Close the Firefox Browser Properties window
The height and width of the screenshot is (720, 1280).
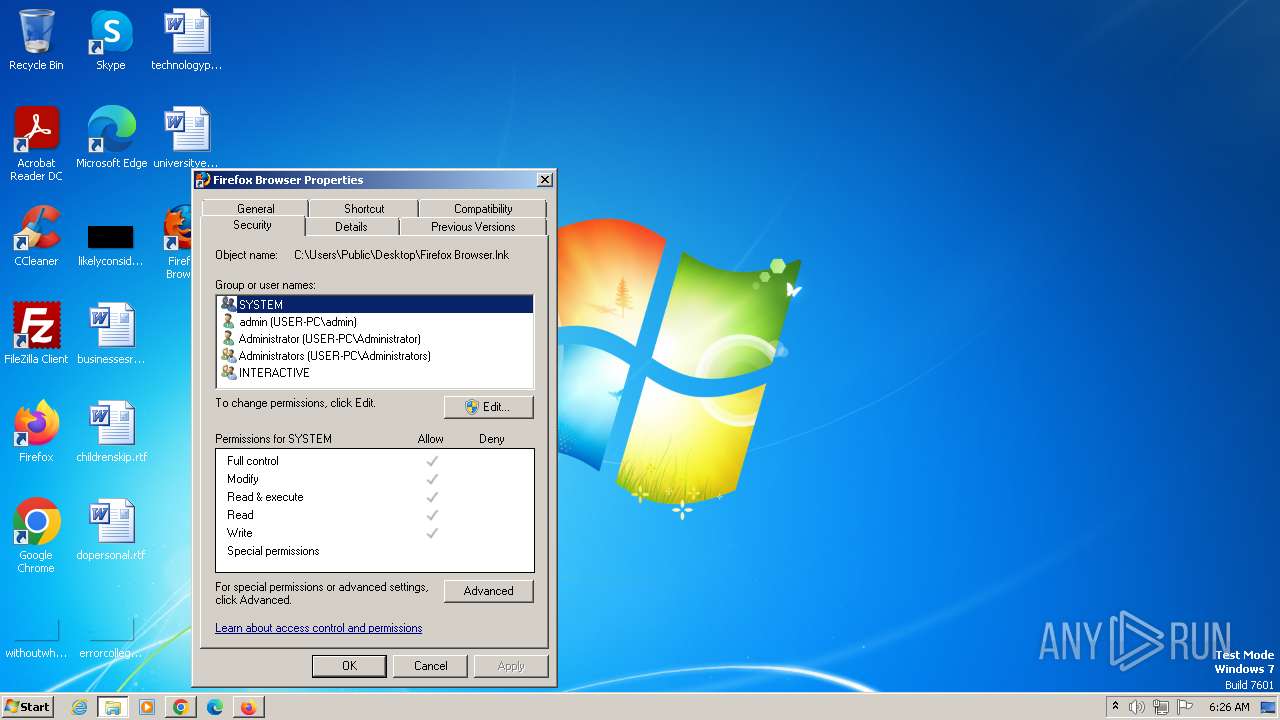point(544,180)
